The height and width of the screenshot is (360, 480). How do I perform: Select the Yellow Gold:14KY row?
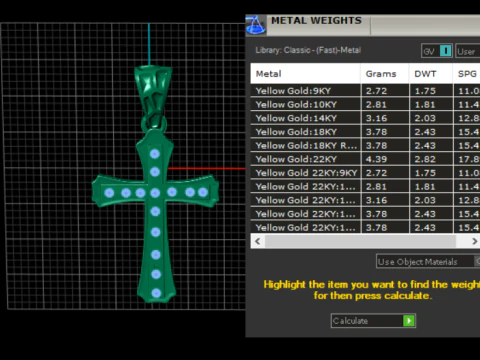tap(365, 118)
